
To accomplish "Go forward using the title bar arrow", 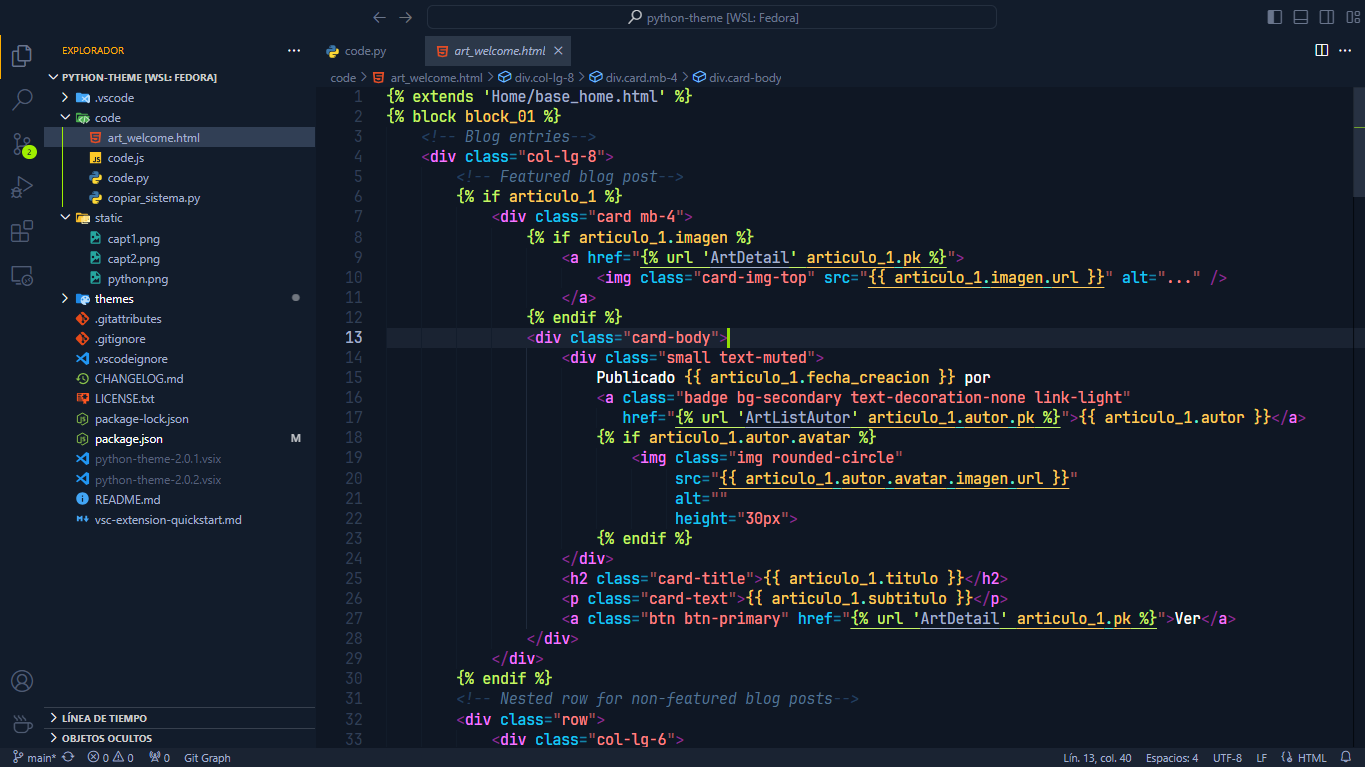I will point(405,17).
